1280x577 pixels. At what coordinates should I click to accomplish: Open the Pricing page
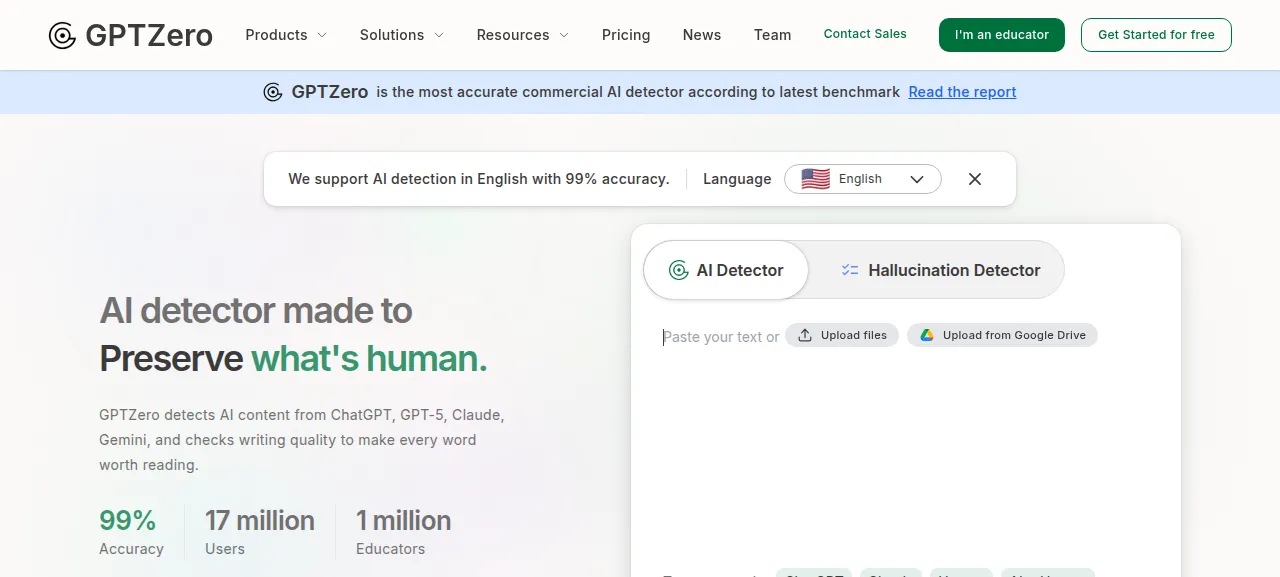(x=626, y=35)
